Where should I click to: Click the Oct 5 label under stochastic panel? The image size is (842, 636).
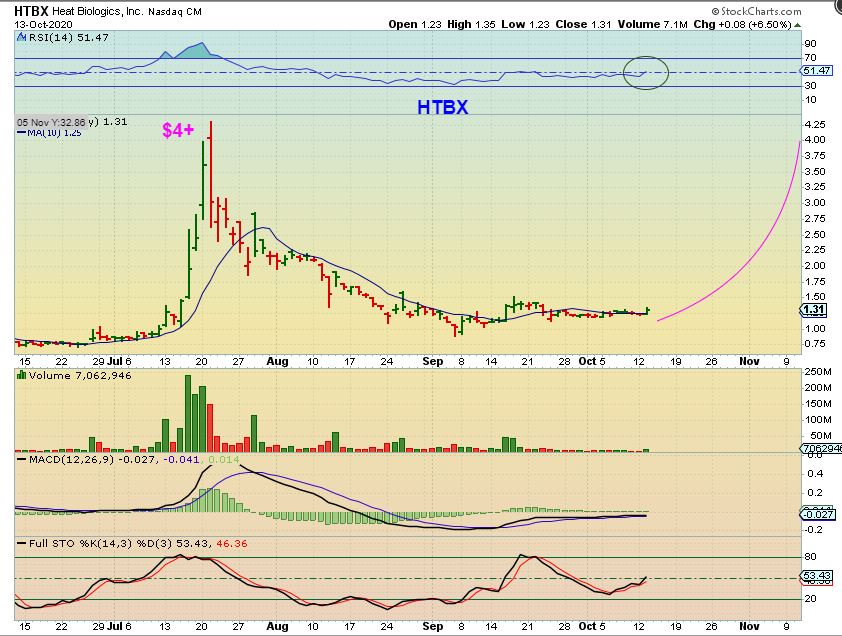(592, 626)
